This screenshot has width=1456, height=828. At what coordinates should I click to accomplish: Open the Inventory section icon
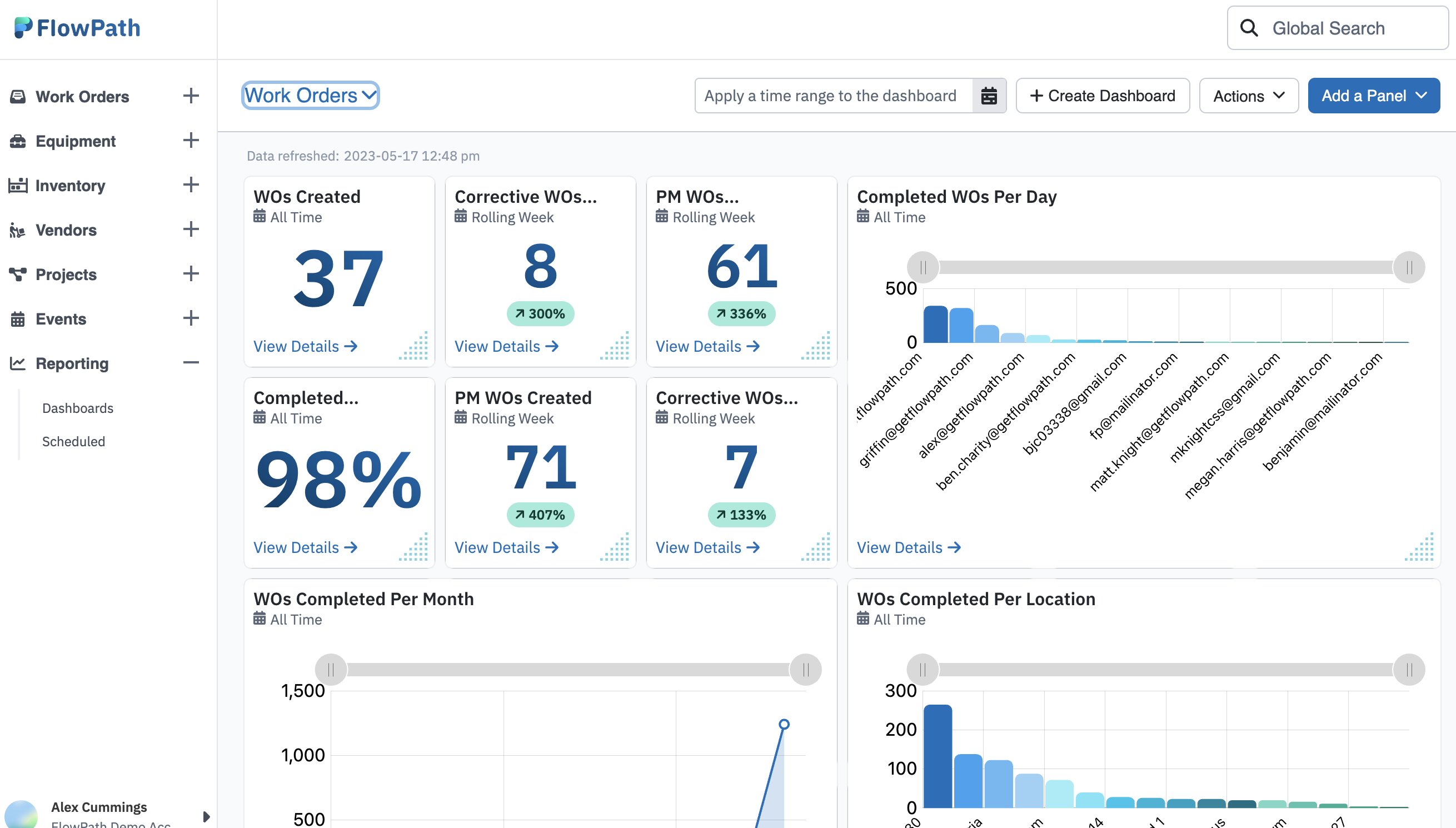click(x=18, y=185)
